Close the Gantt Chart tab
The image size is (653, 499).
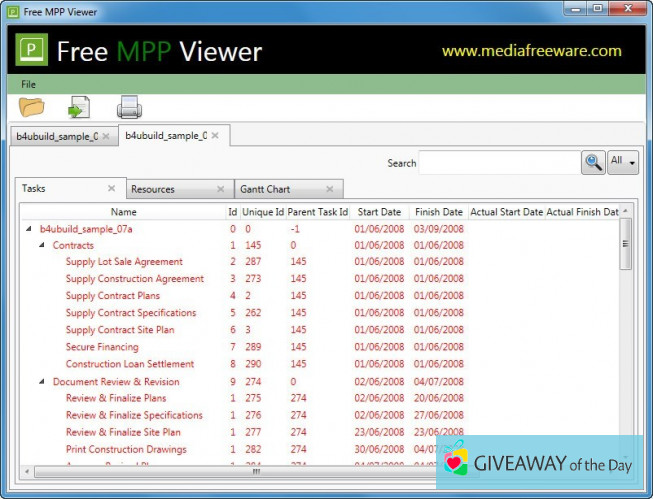329,189
